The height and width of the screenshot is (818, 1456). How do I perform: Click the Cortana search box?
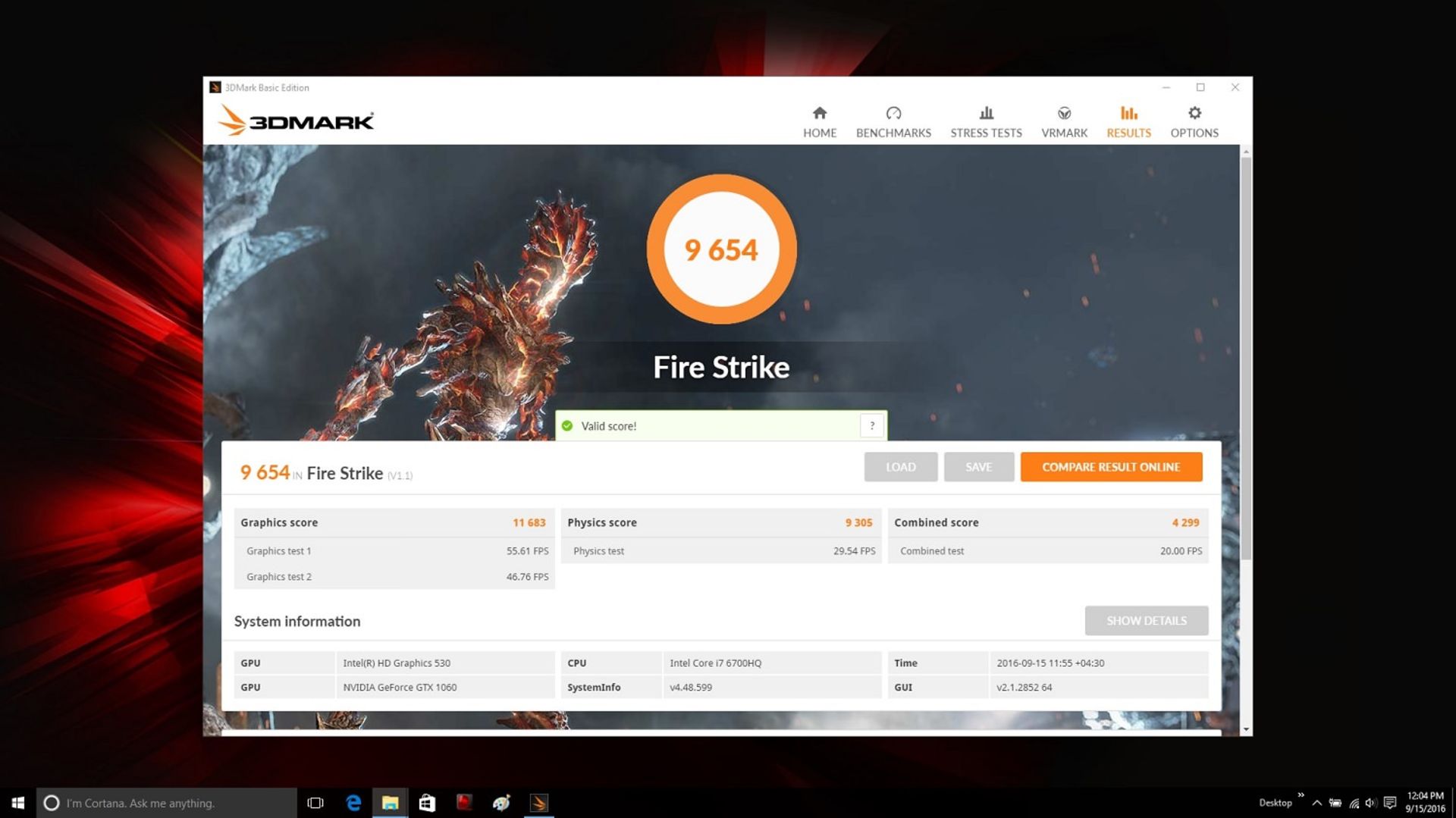[167, 803]
